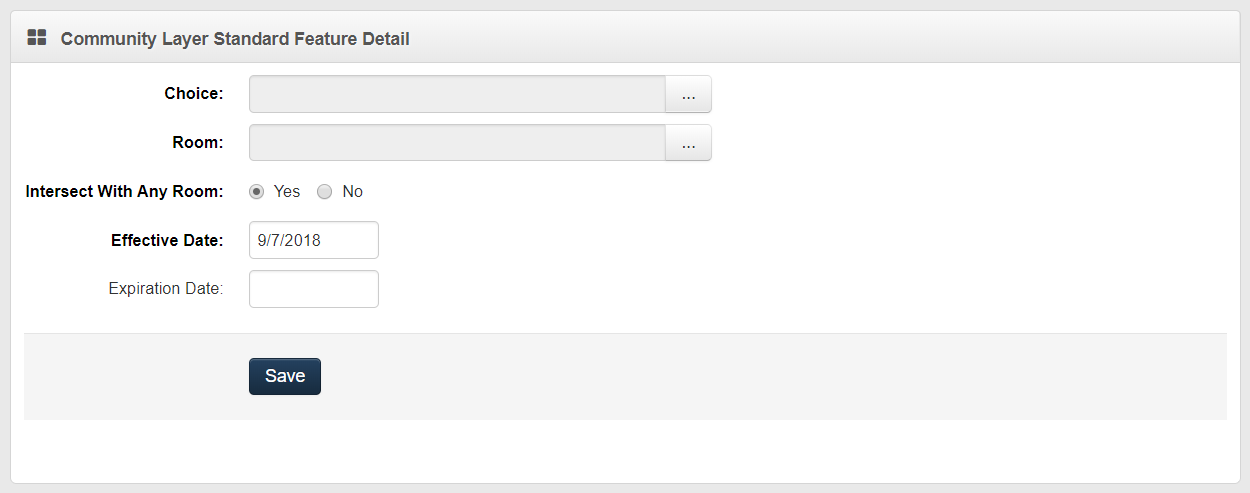
Task: Click inside the Choice text box
Action: click(457, 94)
